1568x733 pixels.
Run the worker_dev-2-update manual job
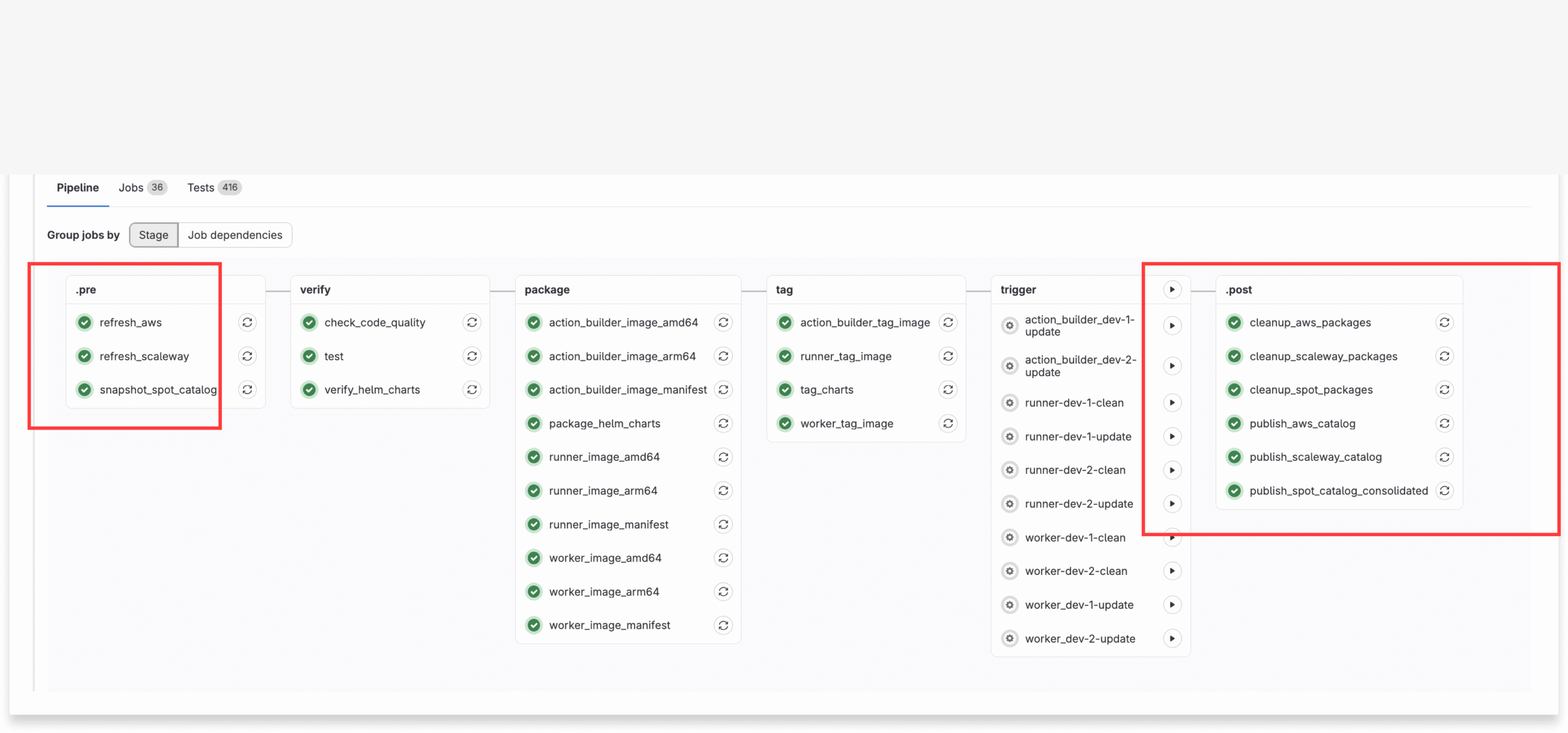click(1172, 639)
